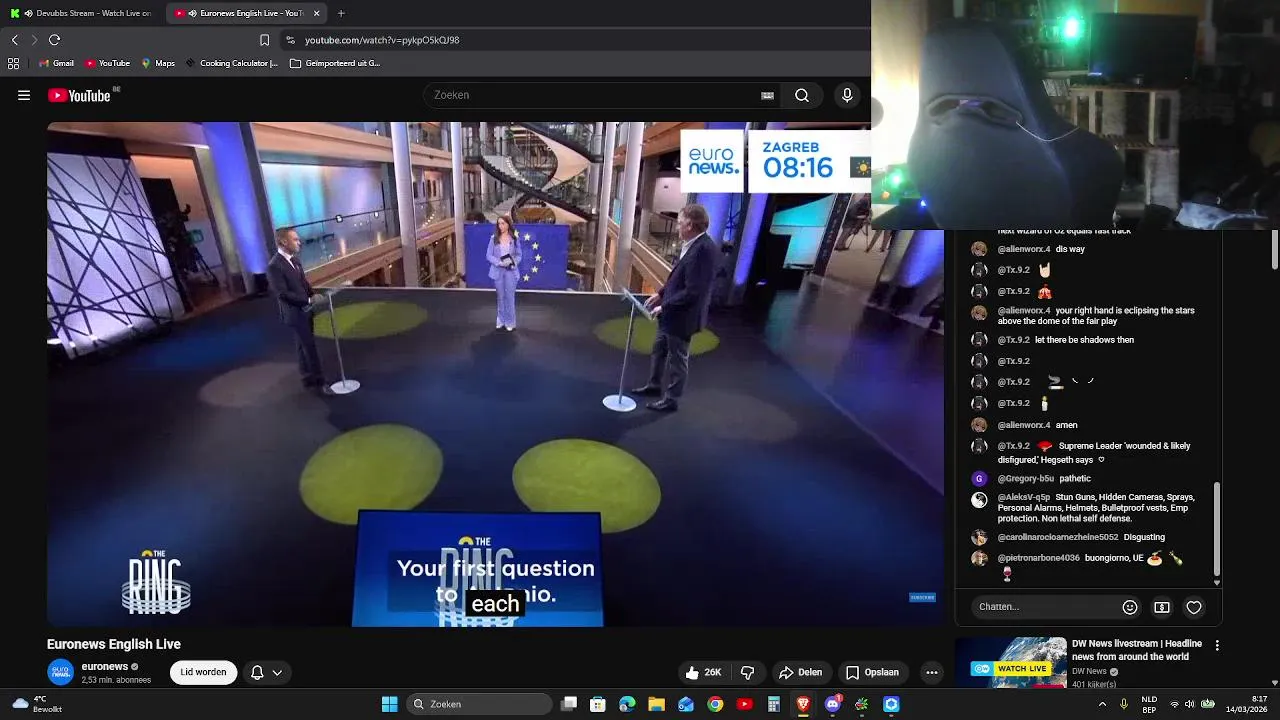Open Geïmporteerd uit G... bookmarks folder
The image size is (1280, 720).
335,63
